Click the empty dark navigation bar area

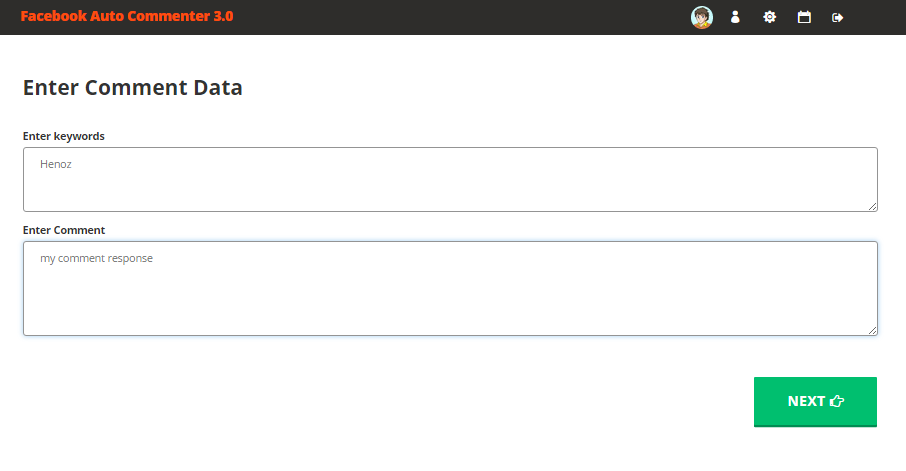pos(450,17)
